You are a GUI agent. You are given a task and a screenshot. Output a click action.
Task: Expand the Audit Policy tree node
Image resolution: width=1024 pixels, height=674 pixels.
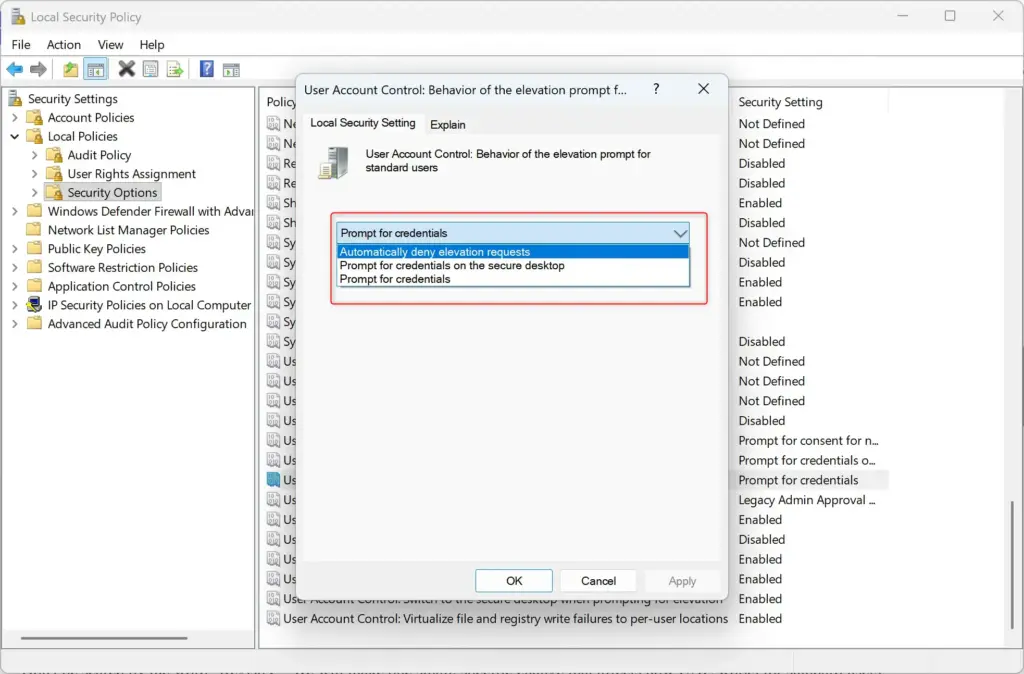[35, 155]
